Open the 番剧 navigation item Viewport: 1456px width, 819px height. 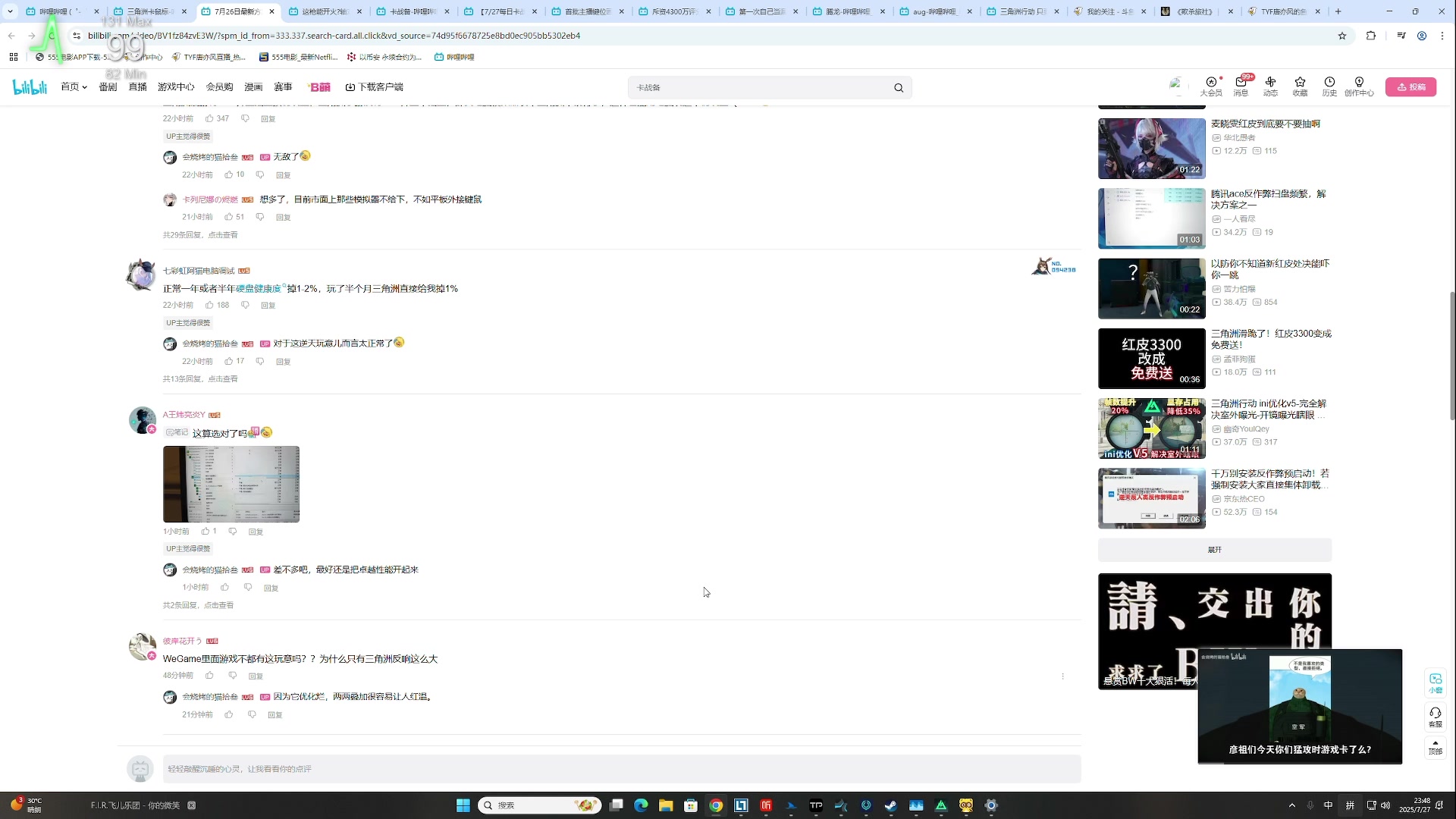108,87
